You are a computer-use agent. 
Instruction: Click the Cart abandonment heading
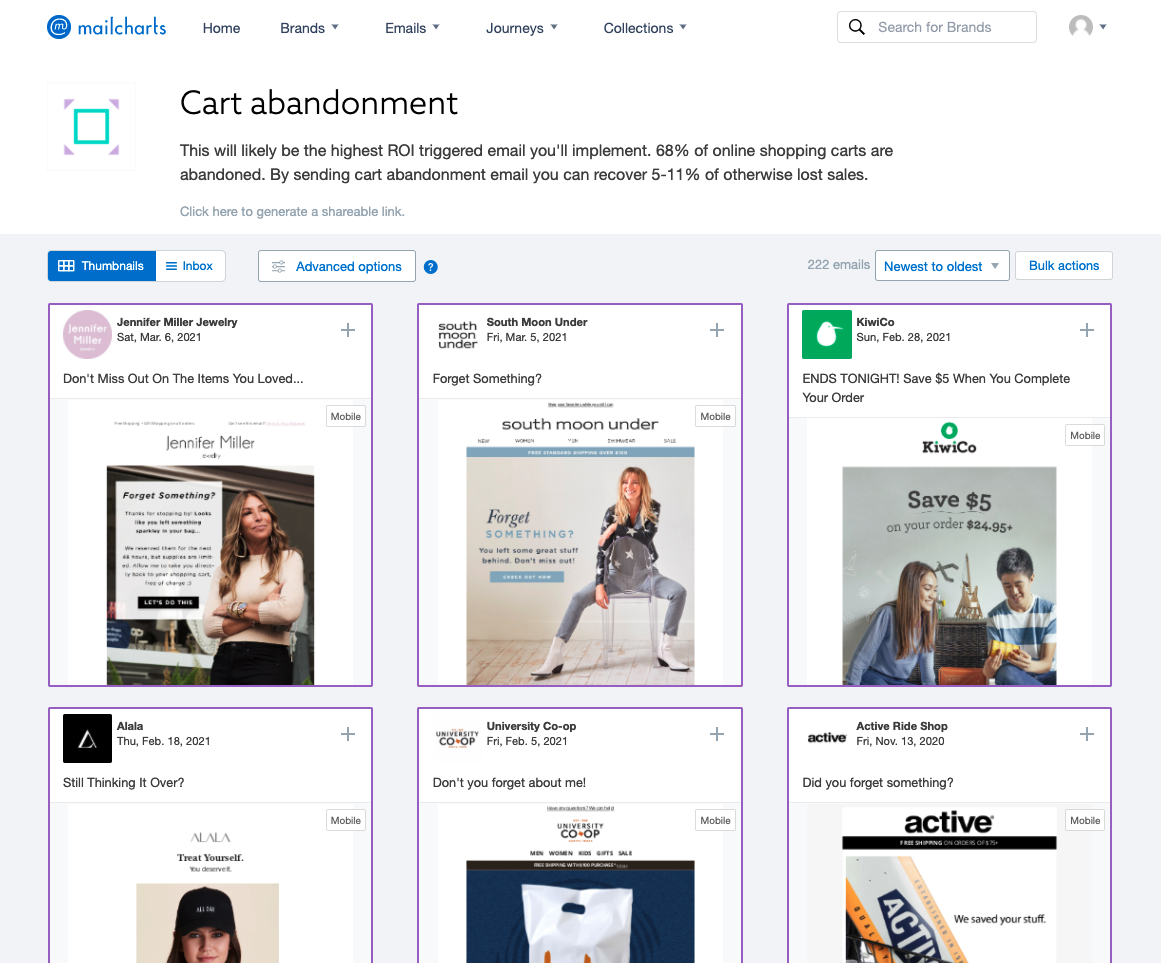(319, 103)
